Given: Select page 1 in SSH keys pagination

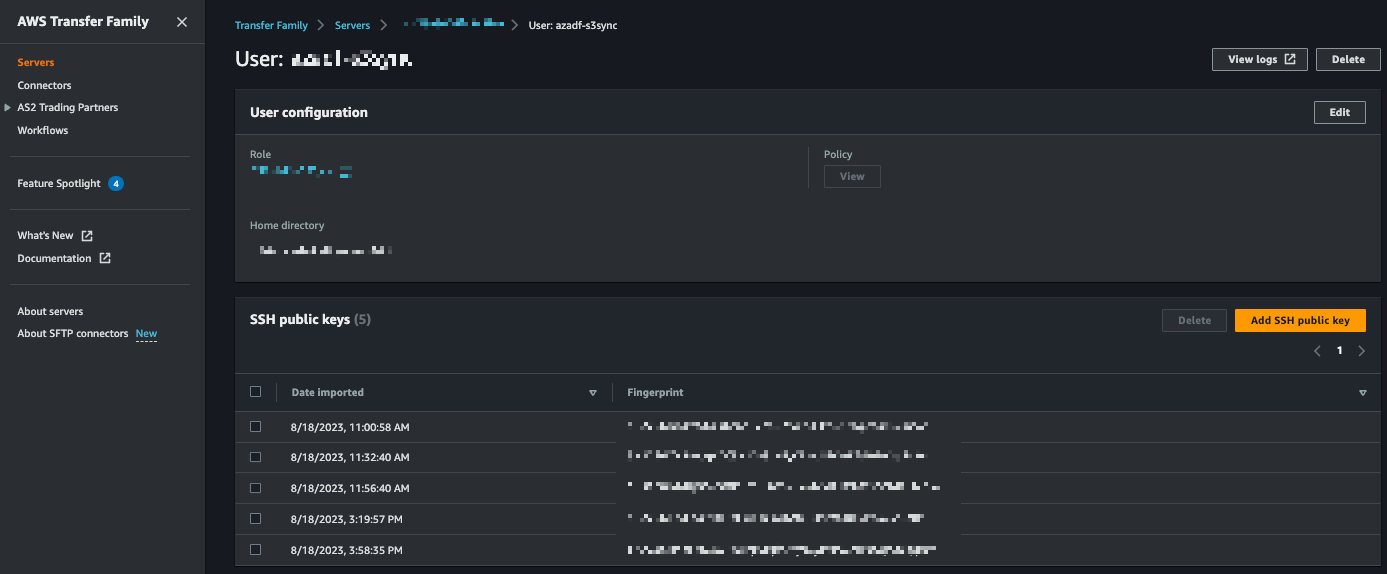Looking at the screenshot, I should (x=1340, y=351).
